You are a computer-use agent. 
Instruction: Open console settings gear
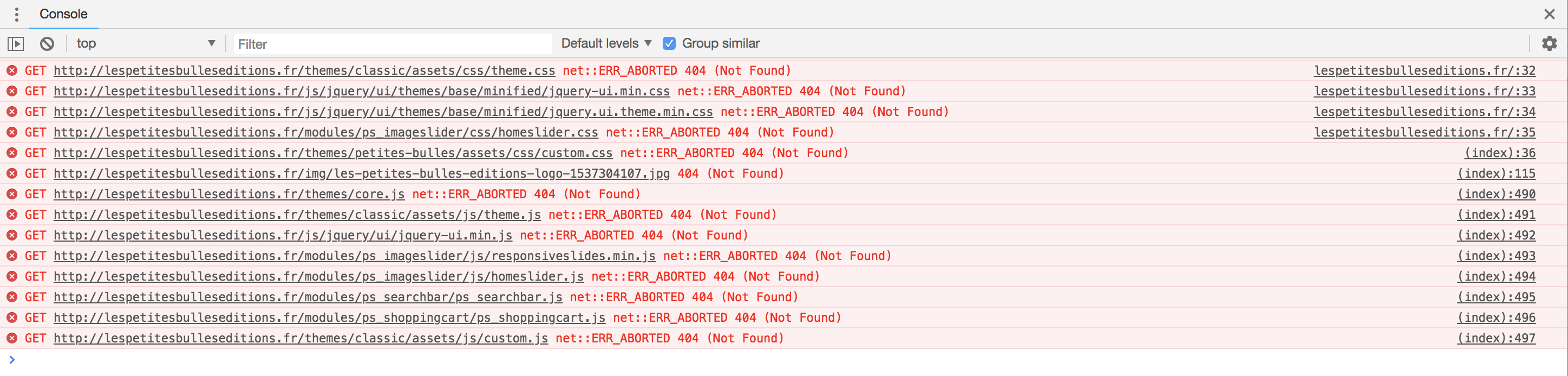pyautogui.click(x=1549, y=43)
